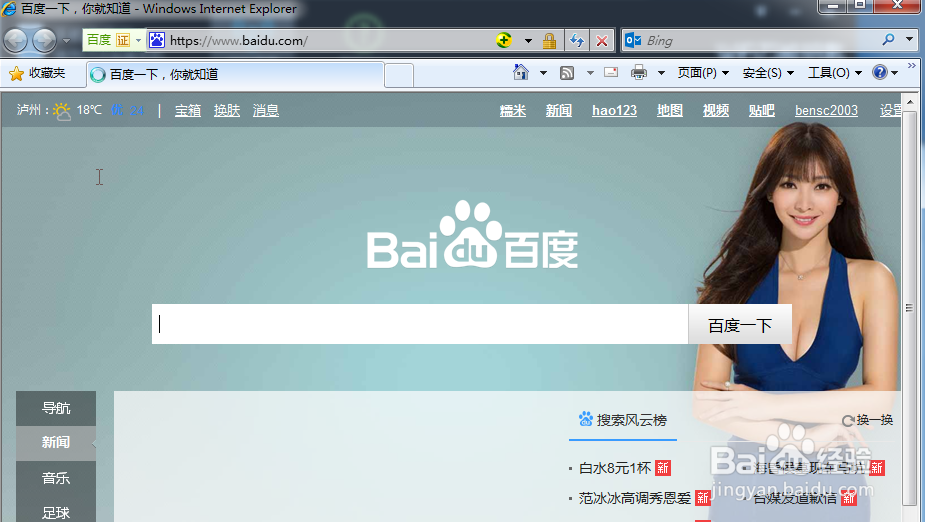Image resolution: width=925 pixels, height=522 pixels.
Task: Open 收藏夹 Favorites star button
Action: point(37,73)
